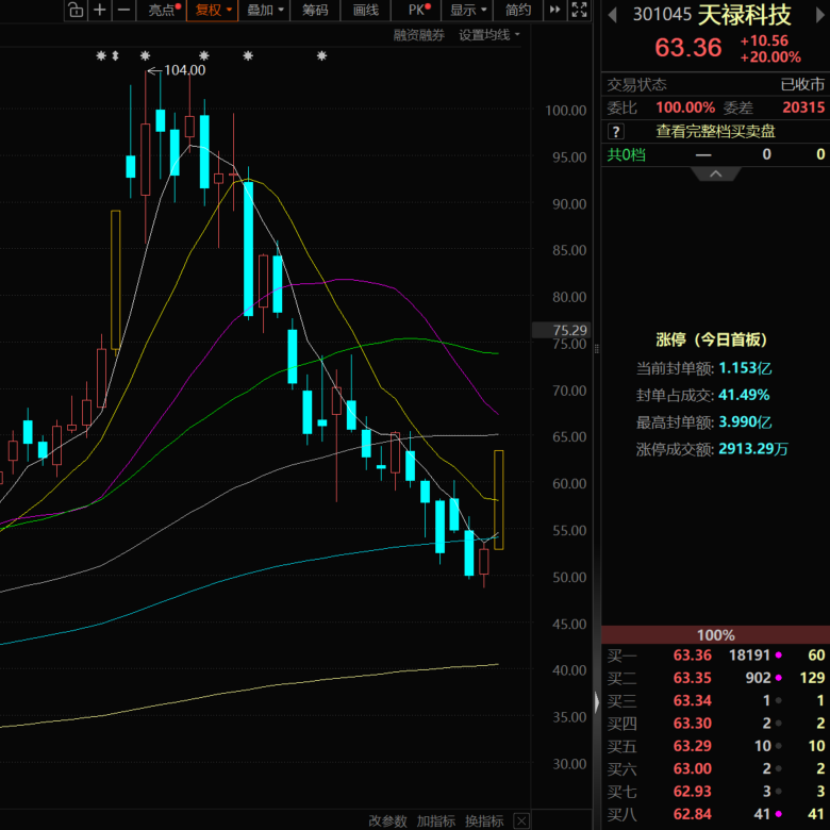830x830 pixels.
Task: Open the PK comparison item
Action: point(418,10)
